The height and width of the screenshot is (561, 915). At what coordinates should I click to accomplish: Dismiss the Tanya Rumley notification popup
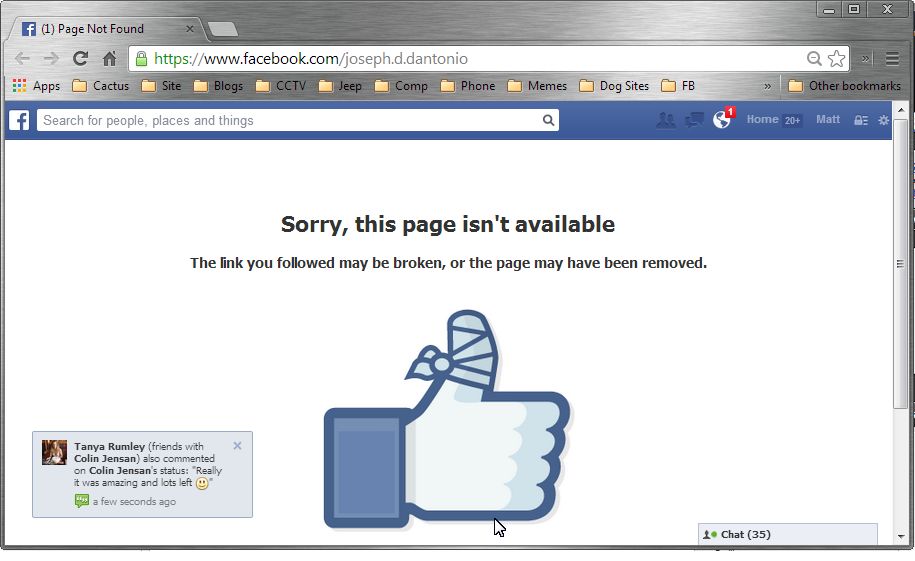pyautogui.click(x=237, y=445)
